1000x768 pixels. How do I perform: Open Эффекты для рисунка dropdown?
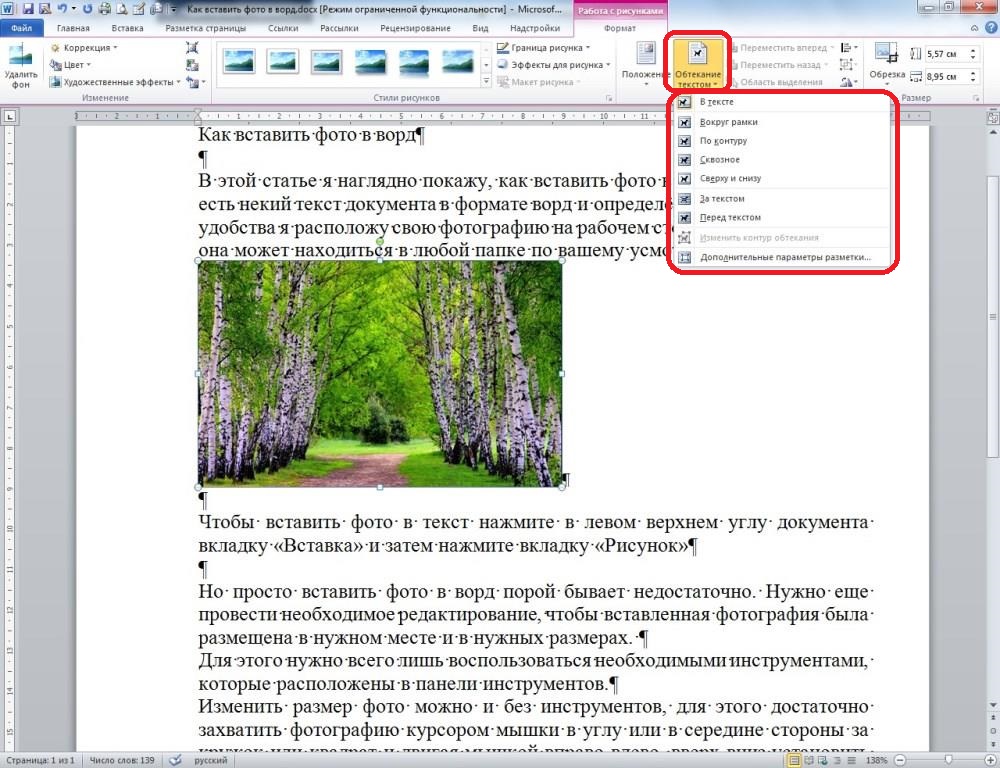click(554, 64)
